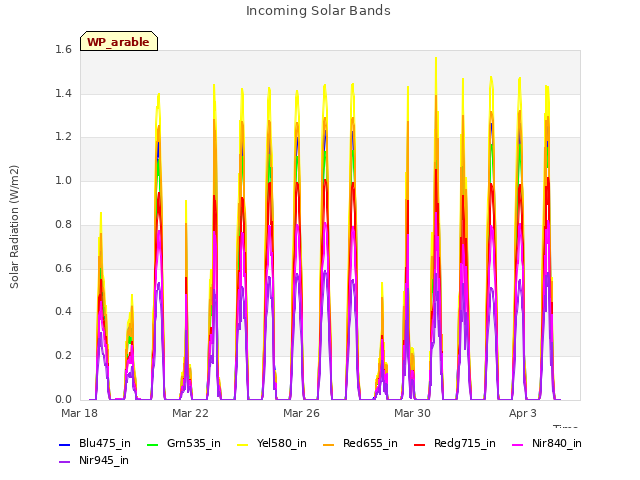This screenshot has width=640, height=480.
Task: Toggle the Grn535_in legend entry
Action: [184, 444]
